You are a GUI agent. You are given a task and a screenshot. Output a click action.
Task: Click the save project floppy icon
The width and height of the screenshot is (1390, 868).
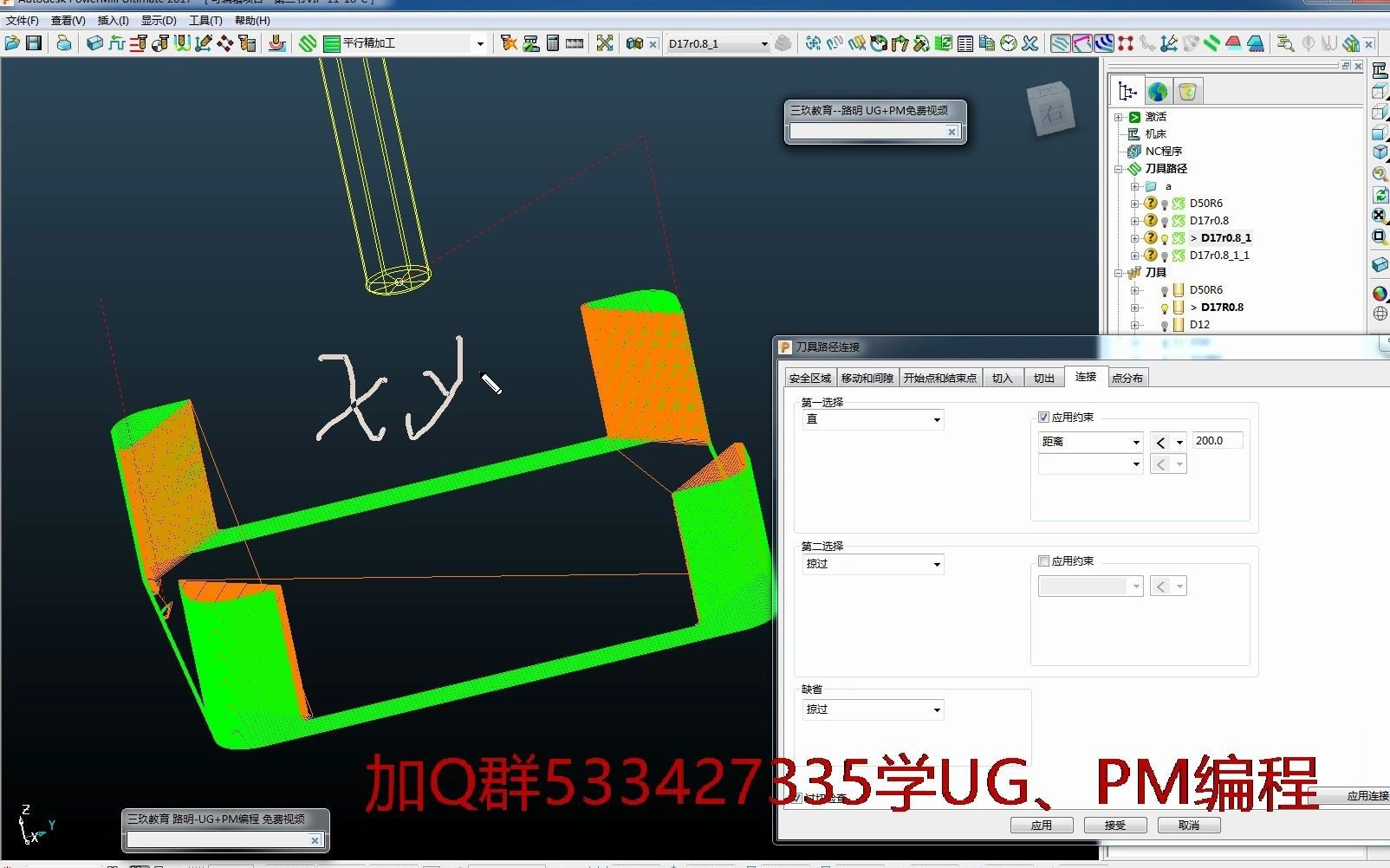pyautogui.click(x=34, y=42)
